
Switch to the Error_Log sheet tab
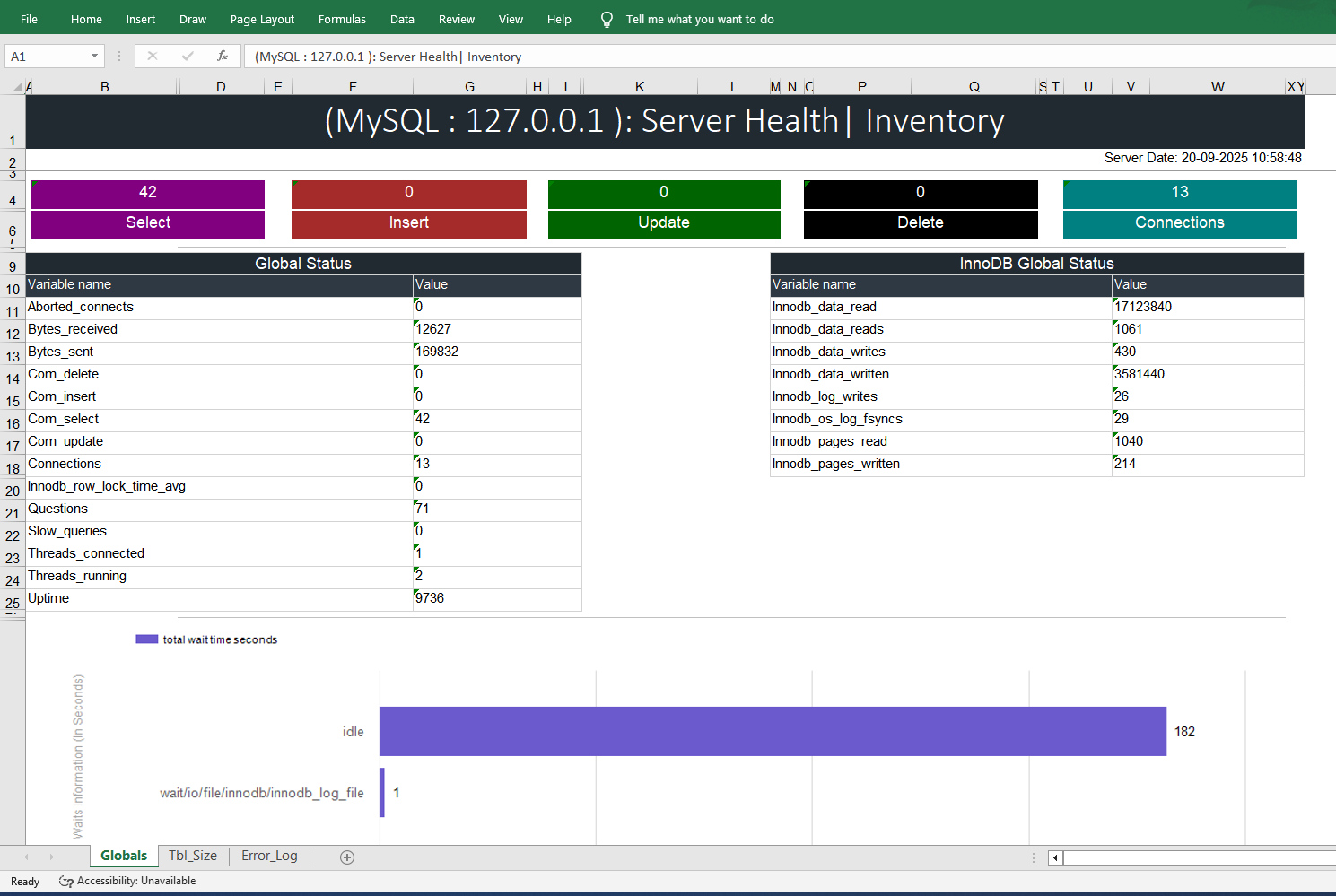[269, 856]
